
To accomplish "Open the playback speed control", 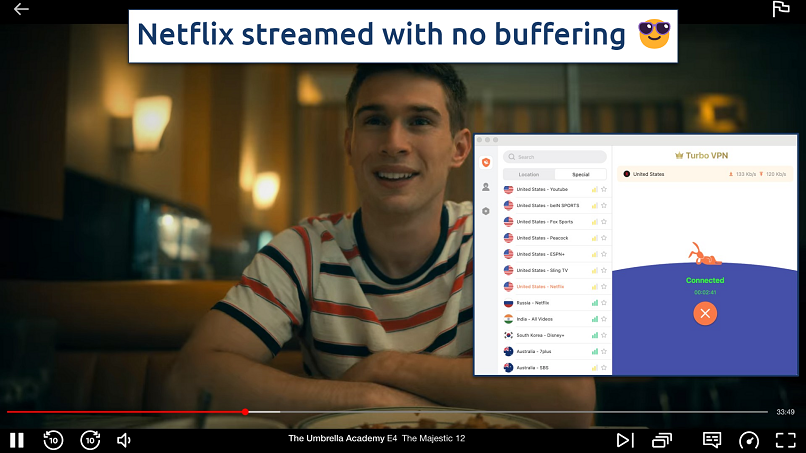I will click(748, 440).
